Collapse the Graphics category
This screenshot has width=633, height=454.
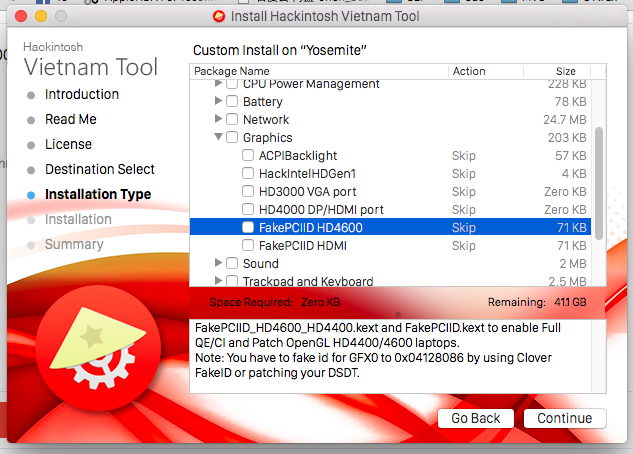[x=218, y=138]
